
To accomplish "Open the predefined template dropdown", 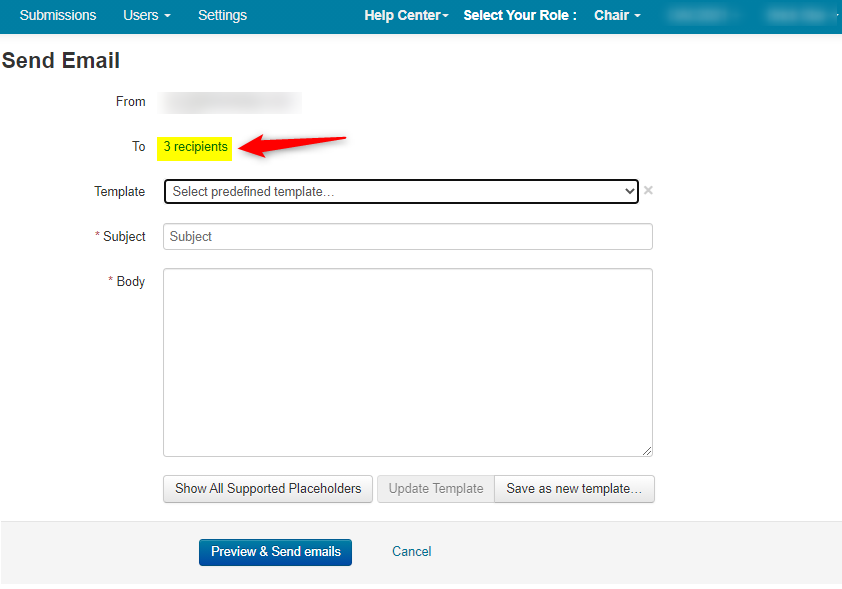I will point(401,192).
